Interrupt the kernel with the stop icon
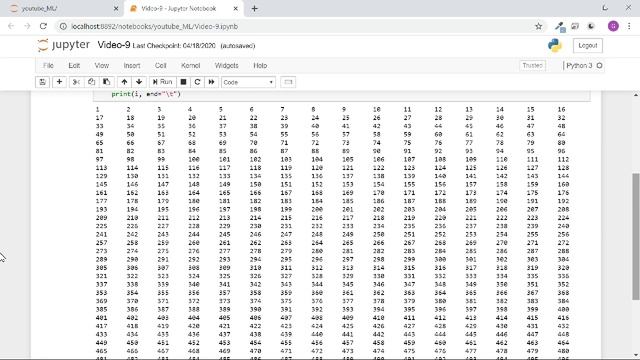Viewport: 640px width, 360px height. (183, 82)
